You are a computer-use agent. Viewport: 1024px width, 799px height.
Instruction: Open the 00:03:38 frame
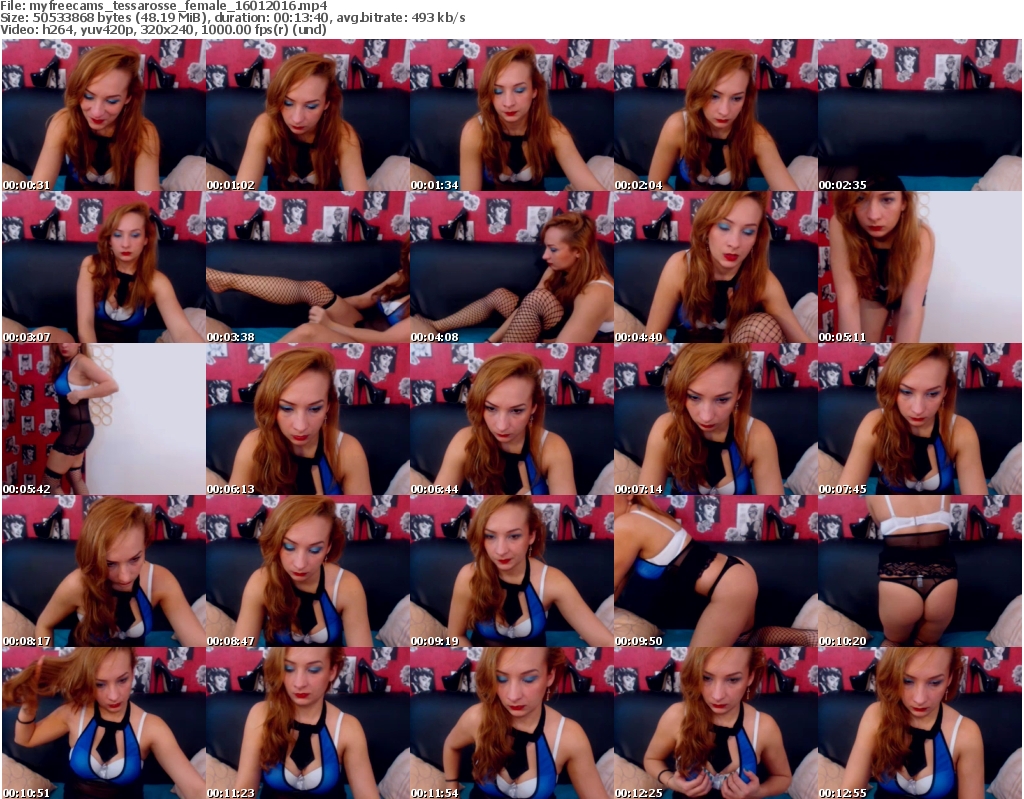coord(308,267)
